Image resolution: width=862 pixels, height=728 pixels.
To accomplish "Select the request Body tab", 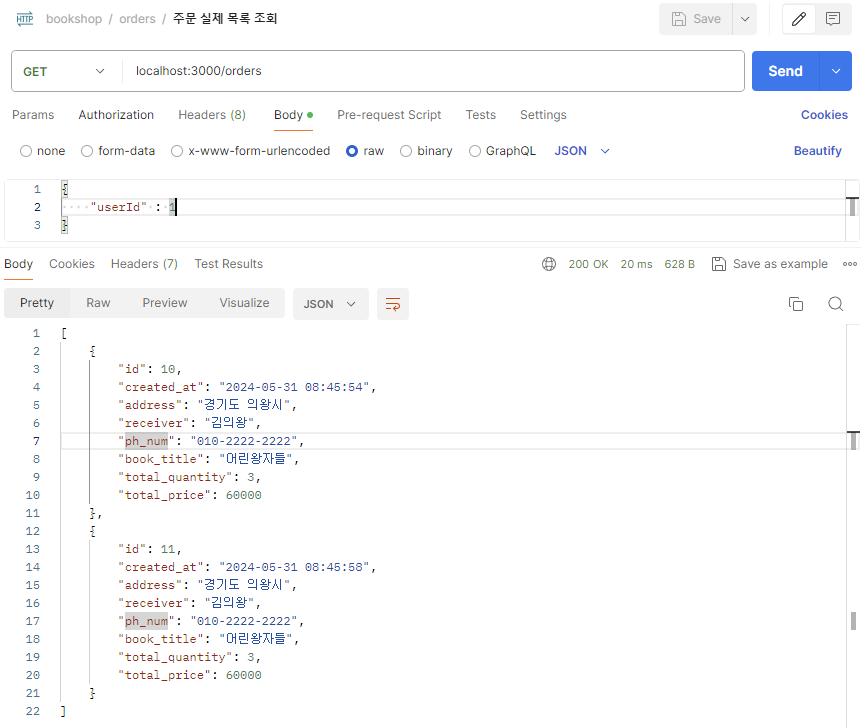I will point(293,115).
